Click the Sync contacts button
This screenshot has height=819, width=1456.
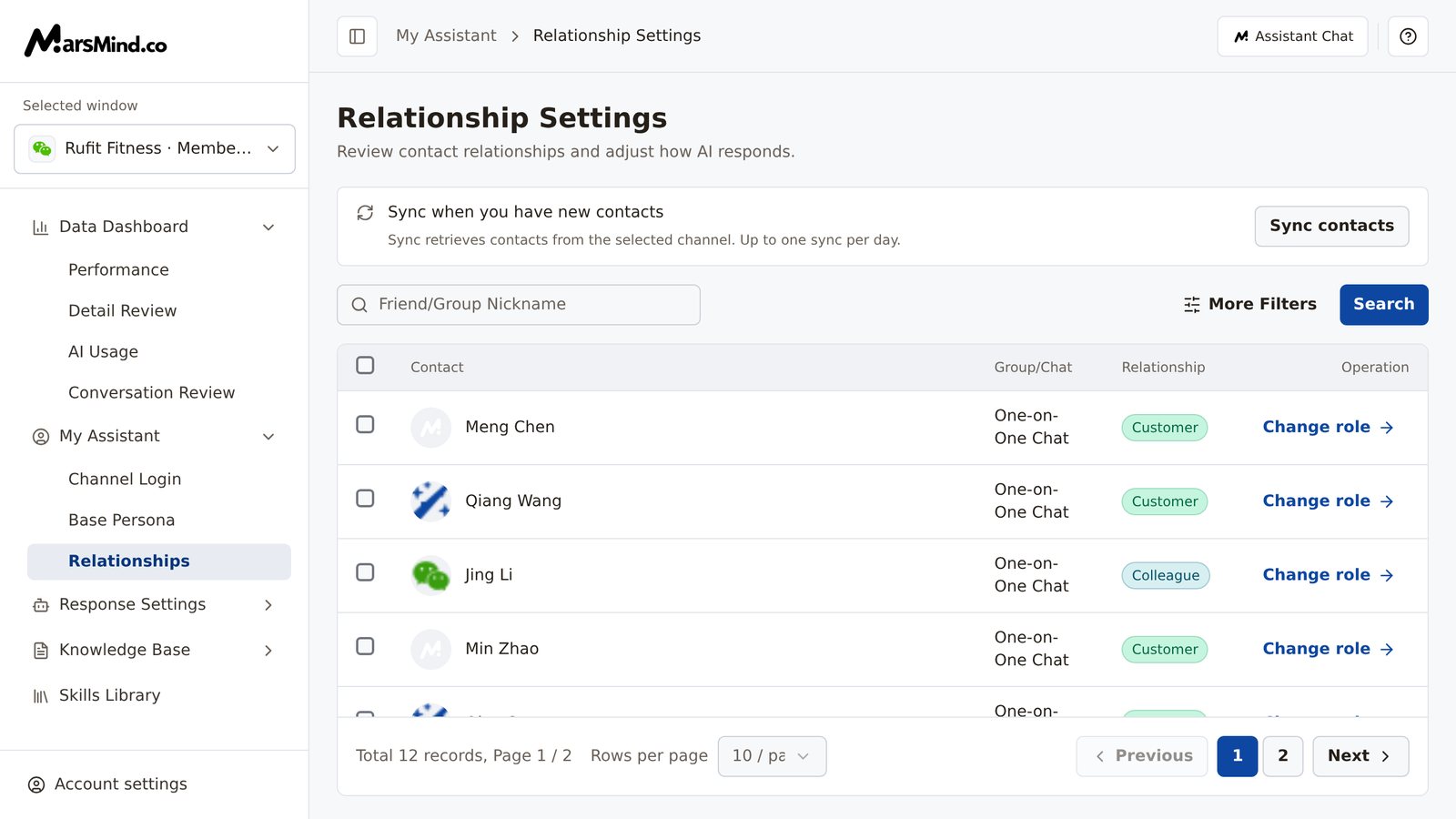[1331, 226]
